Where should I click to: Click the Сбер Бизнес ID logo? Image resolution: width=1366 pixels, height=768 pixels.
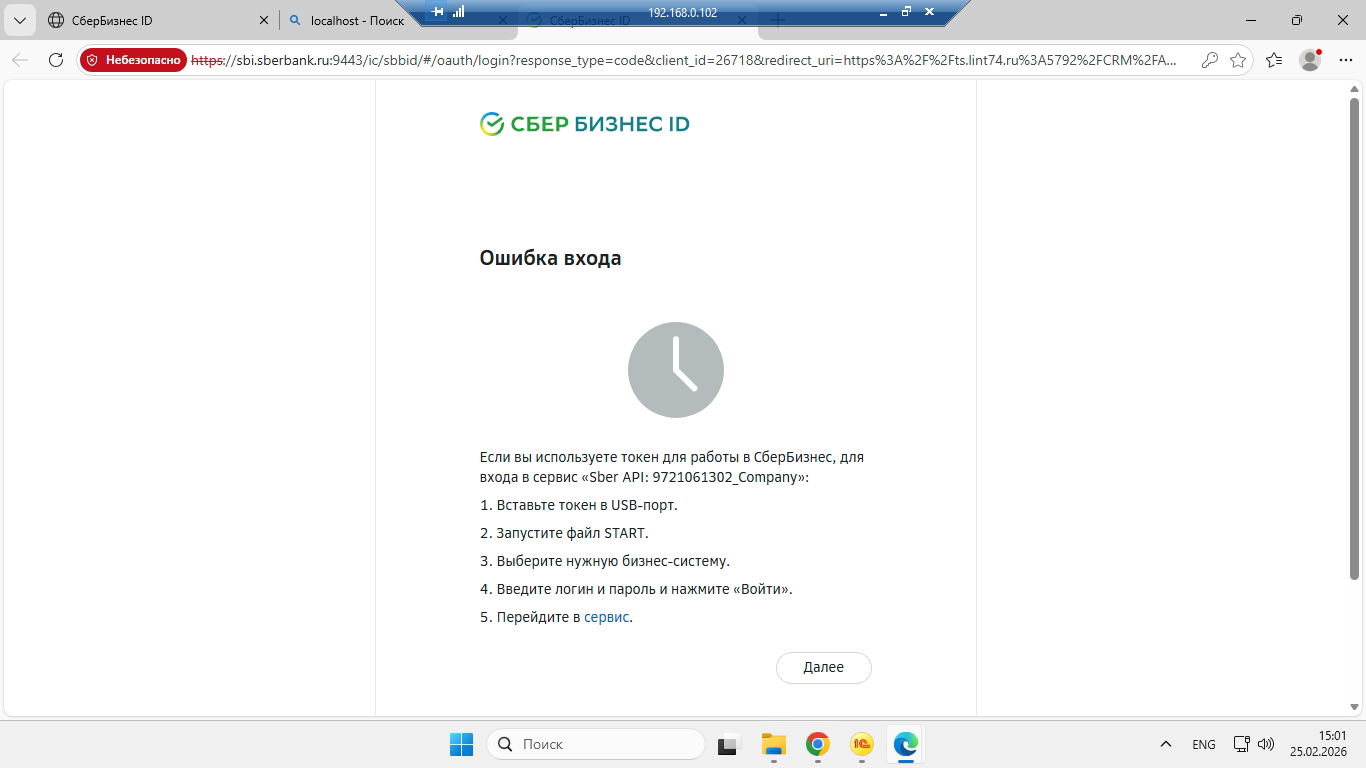point(585,124)
